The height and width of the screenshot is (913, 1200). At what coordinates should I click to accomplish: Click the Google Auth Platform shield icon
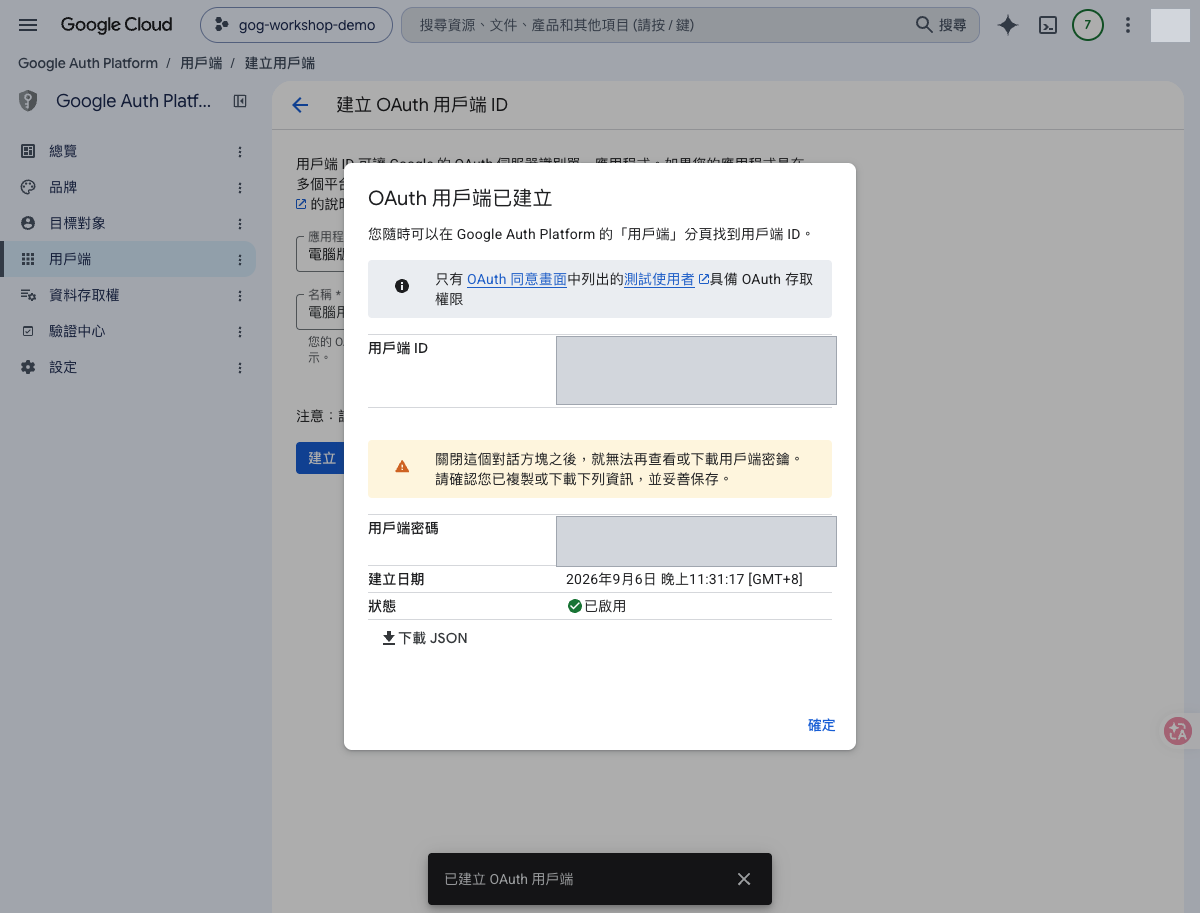point(28,101)
